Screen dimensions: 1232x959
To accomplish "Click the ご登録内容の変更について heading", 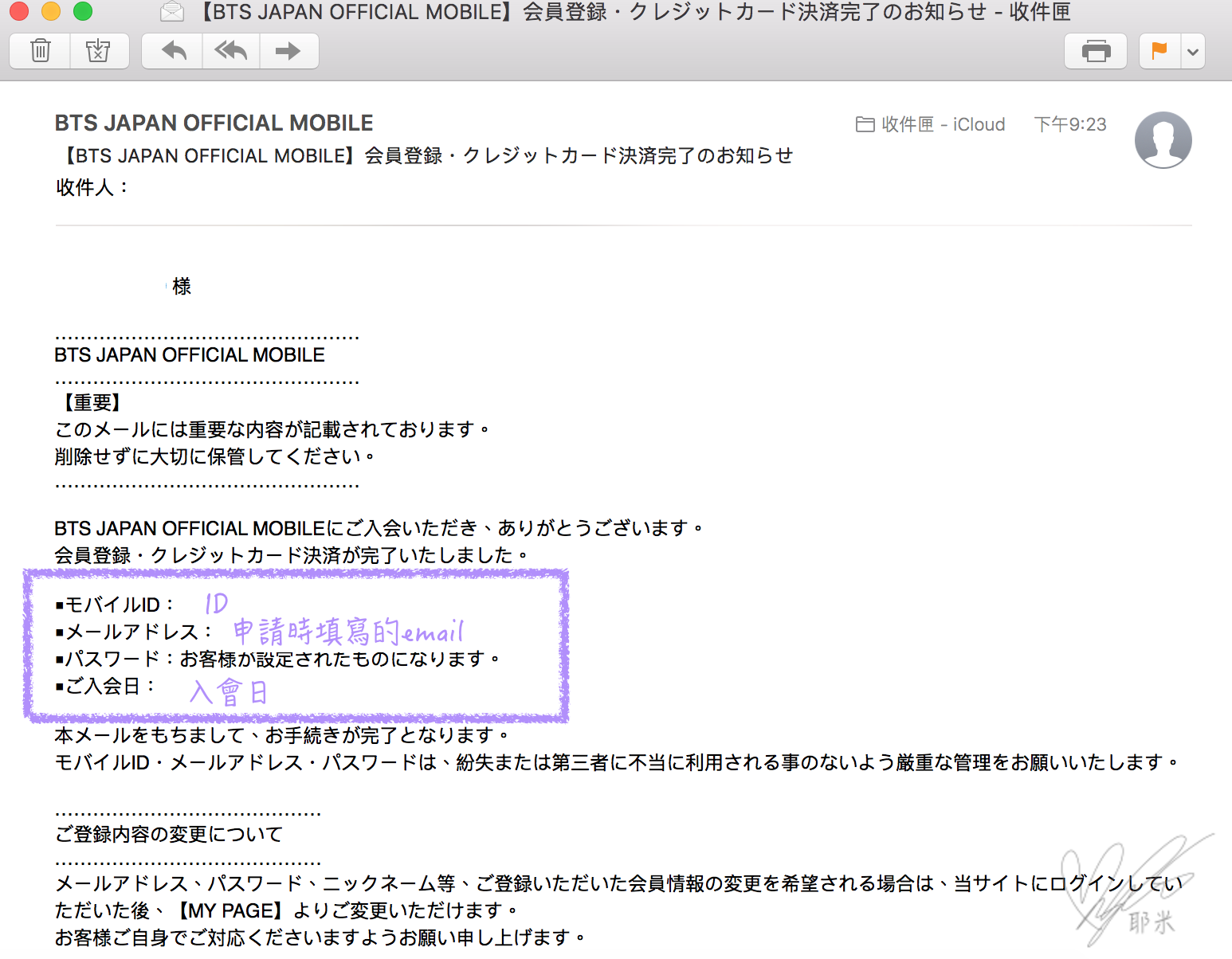I will point(169,834).
